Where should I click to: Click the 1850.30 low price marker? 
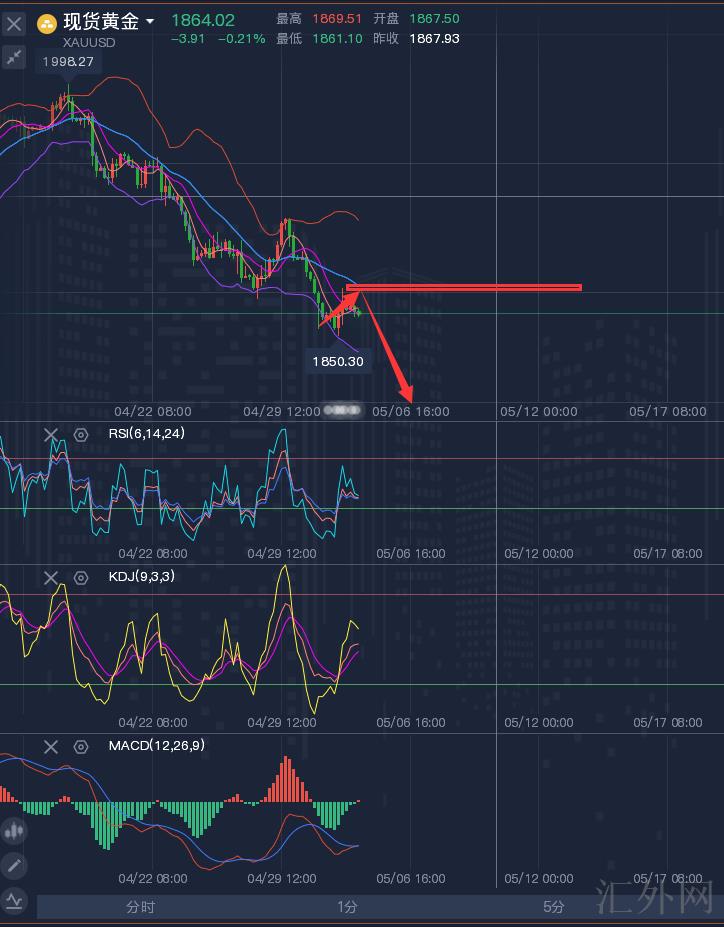(x=338, y=361)
